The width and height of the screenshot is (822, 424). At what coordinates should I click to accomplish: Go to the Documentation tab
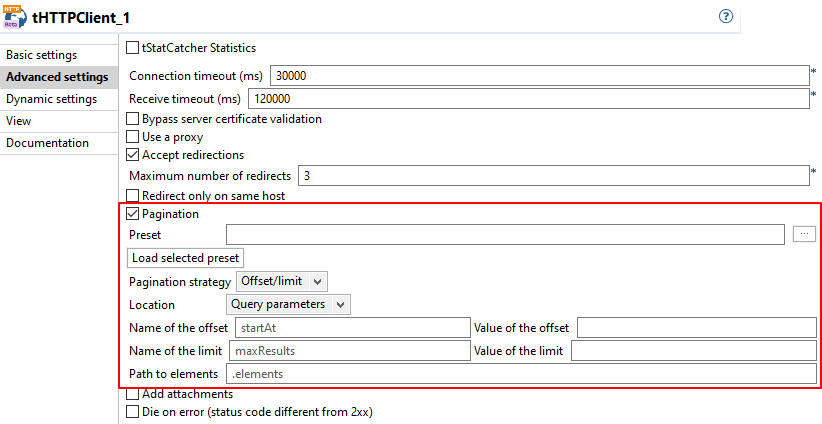pos(47,143)
